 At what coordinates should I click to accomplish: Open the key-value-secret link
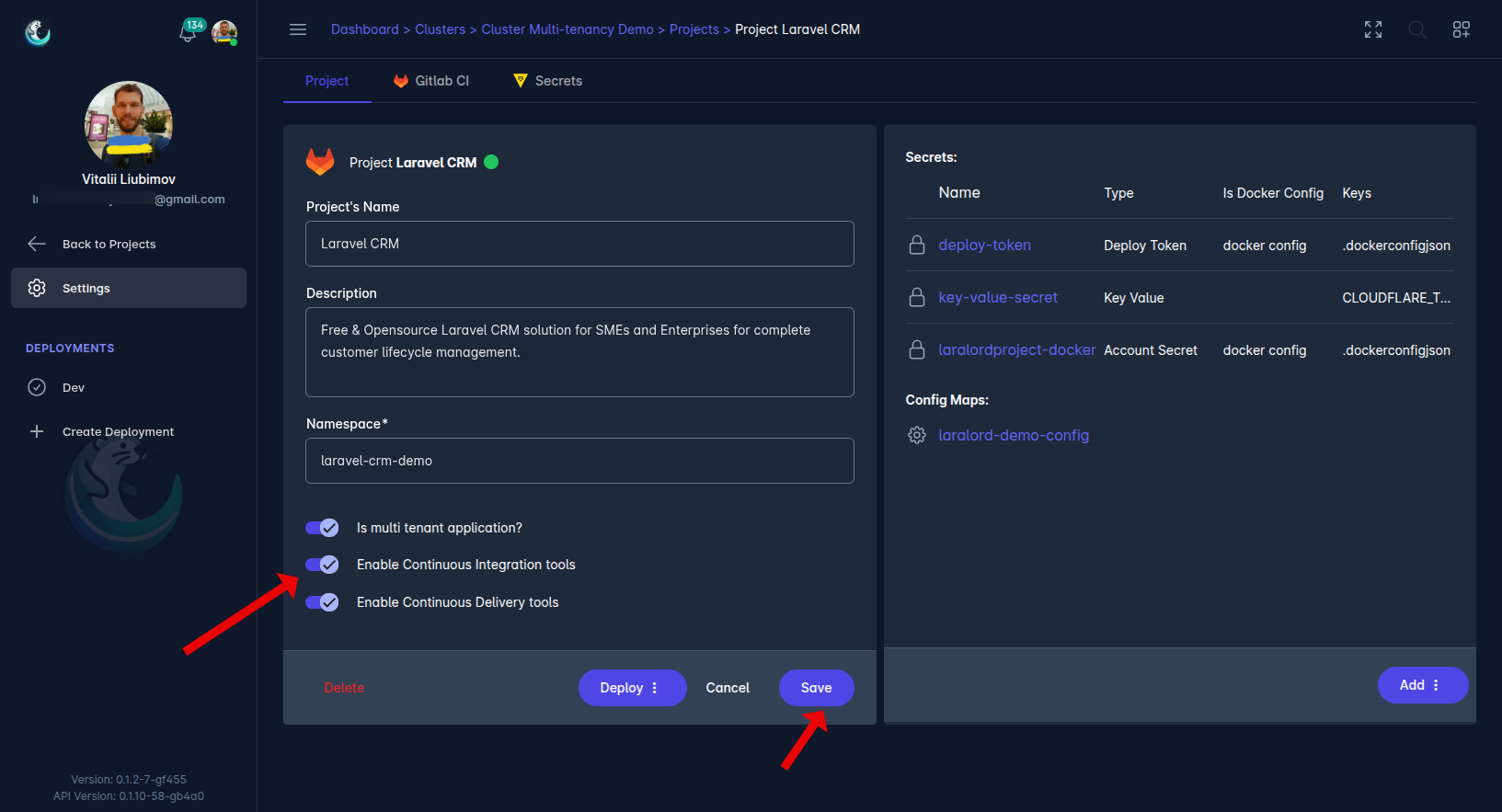[998, 297]
